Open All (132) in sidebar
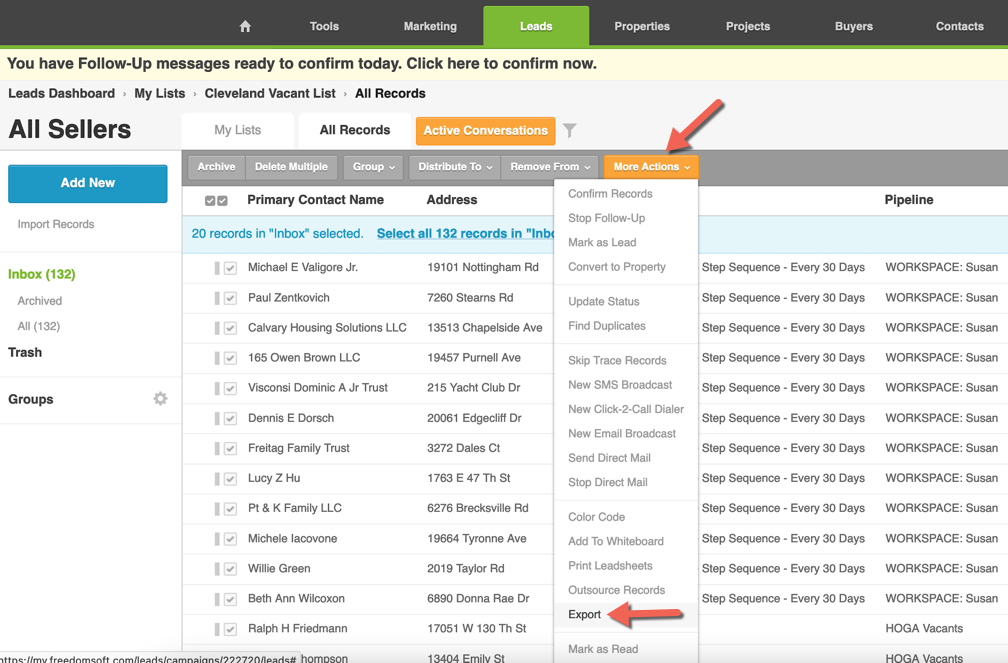Viewport: 1008px width, 663px height. (x=39, y=327)
